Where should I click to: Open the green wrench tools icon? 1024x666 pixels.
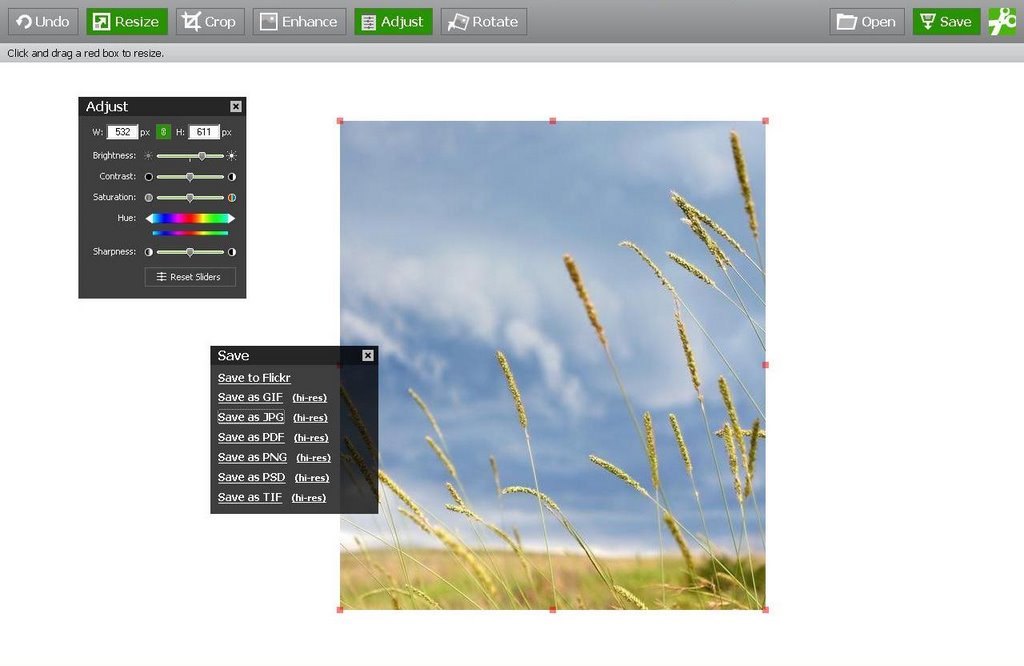pyautogui.click(x=1002, y=22)
